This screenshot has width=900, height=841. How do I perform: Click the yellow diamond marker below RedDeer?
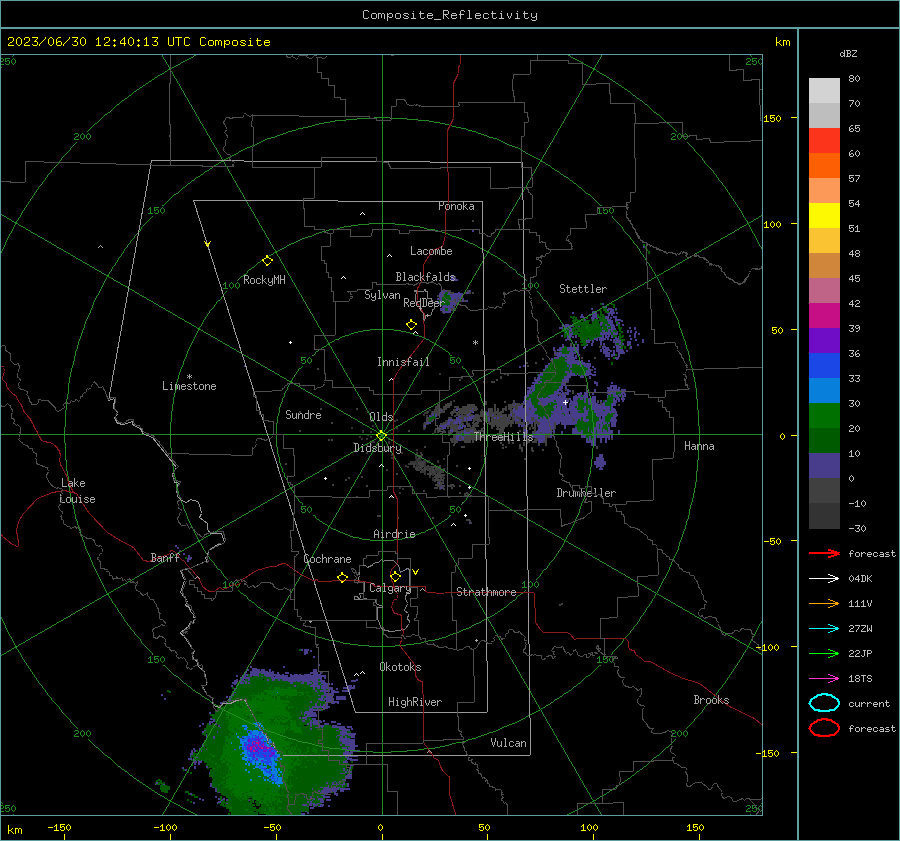(411, 324)
